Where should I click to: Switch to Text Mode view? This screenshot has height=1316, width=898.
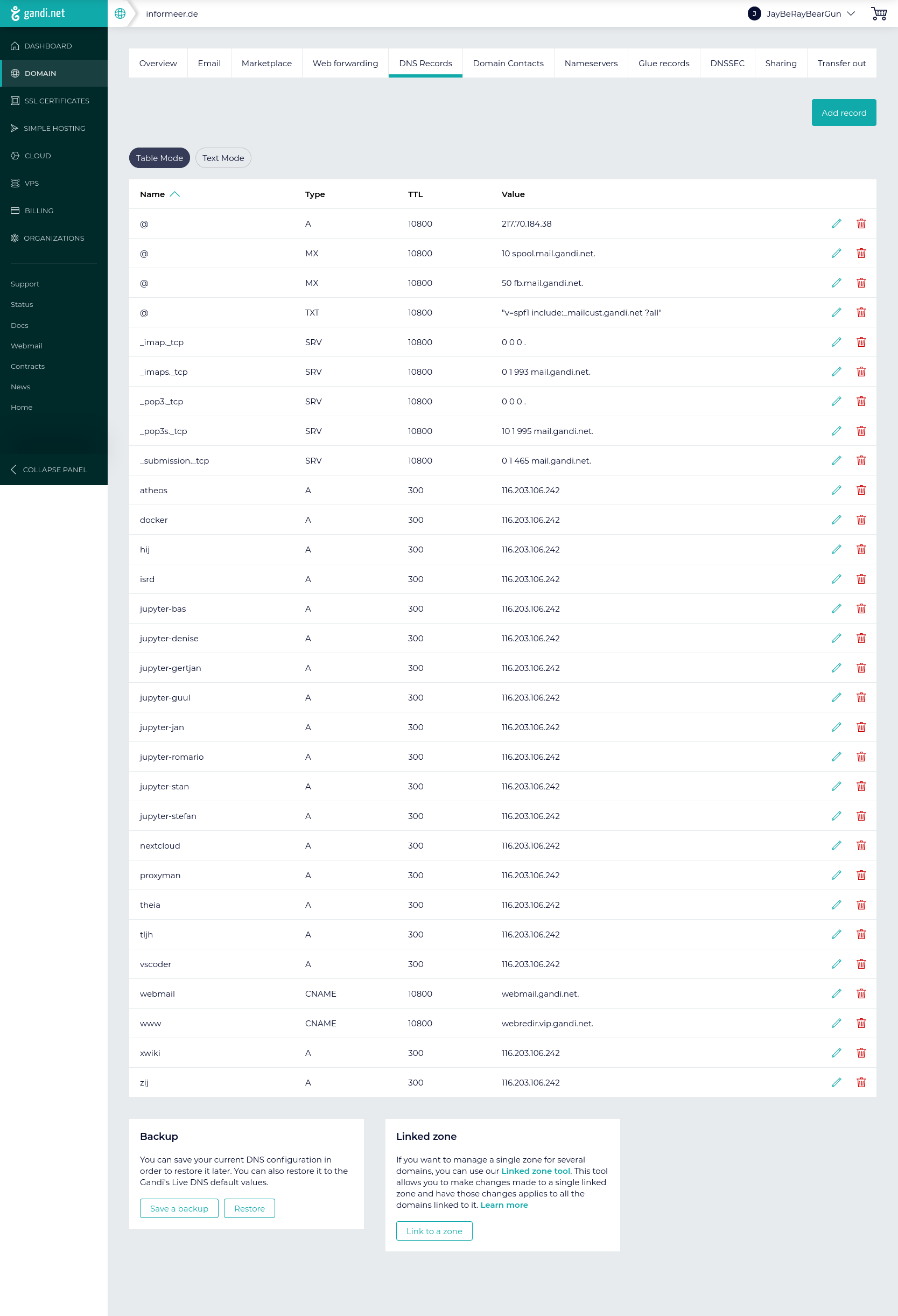click(223, 158)
